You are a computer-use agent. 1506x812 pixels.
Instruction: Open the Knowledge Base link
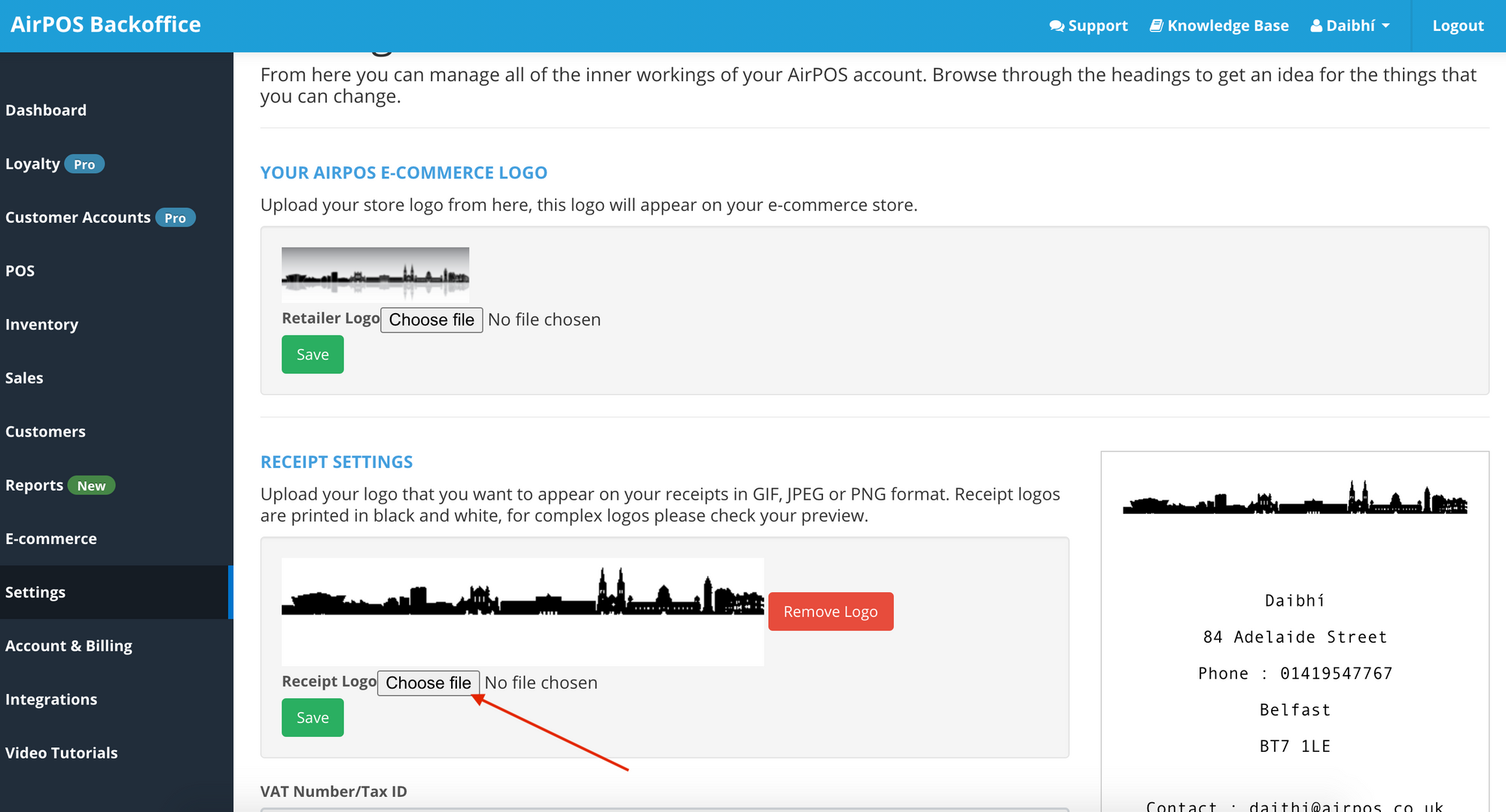pos(1219,26)
